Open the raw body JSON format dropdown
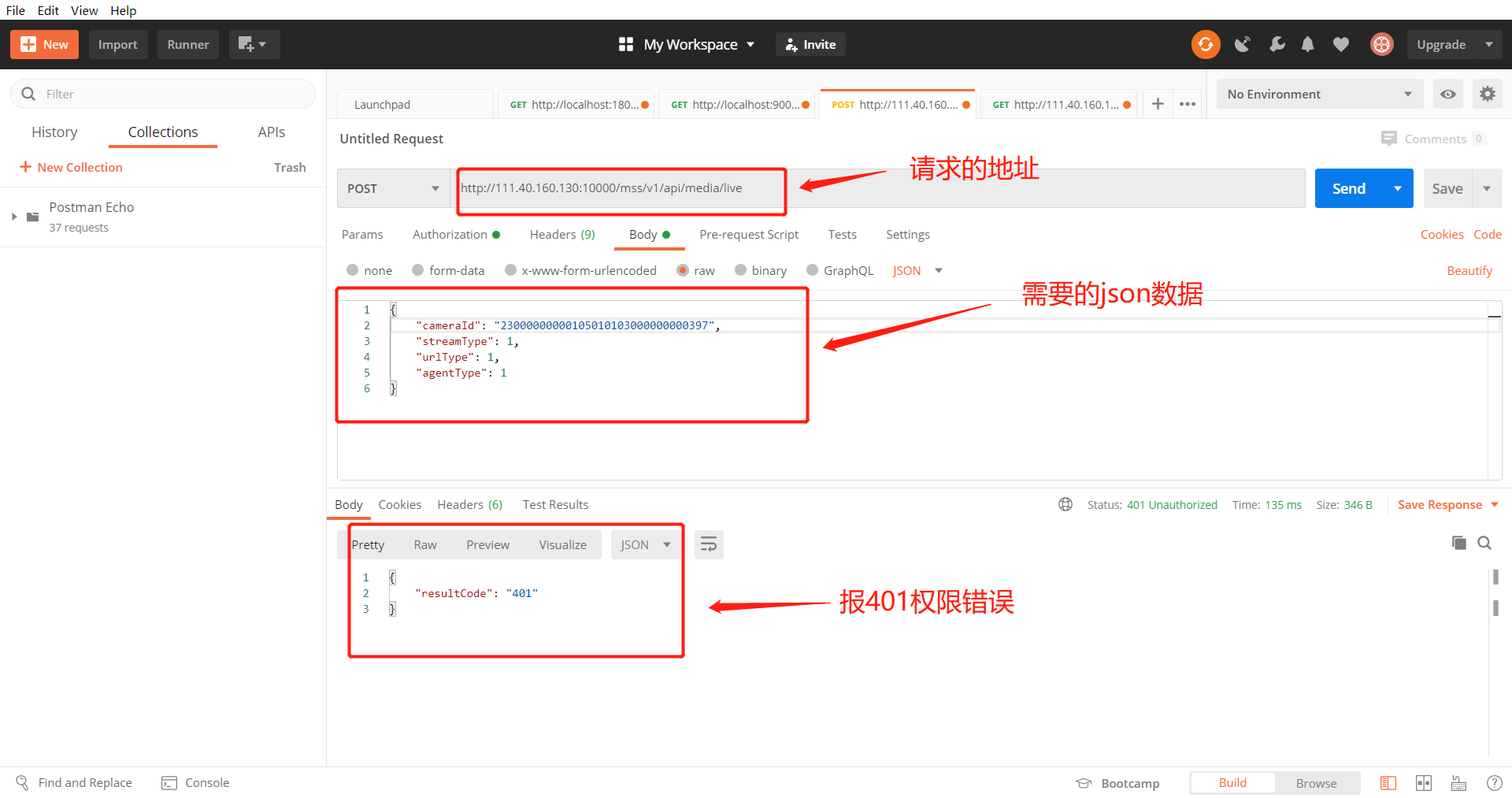1512x798 pixels. (x=917, y=270)
